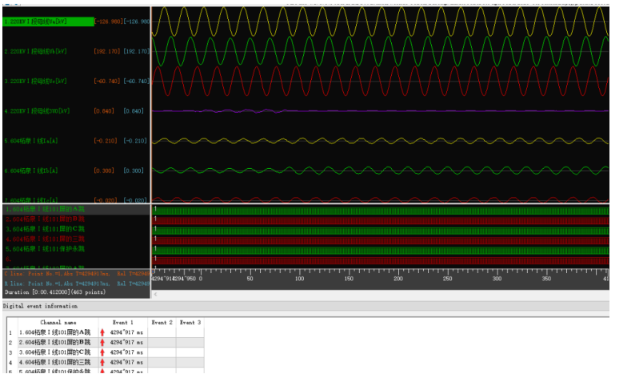Select digital channel 2 phase B trip
The height and width of the screenshot is (380, 625).
pos(45,219)
